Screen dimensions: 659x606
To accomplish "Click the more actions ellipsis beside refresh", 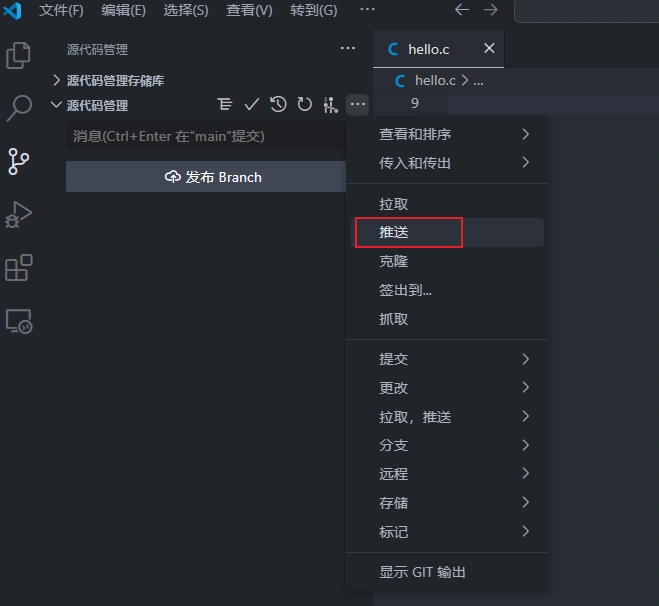I will click(x=358, y=104).
